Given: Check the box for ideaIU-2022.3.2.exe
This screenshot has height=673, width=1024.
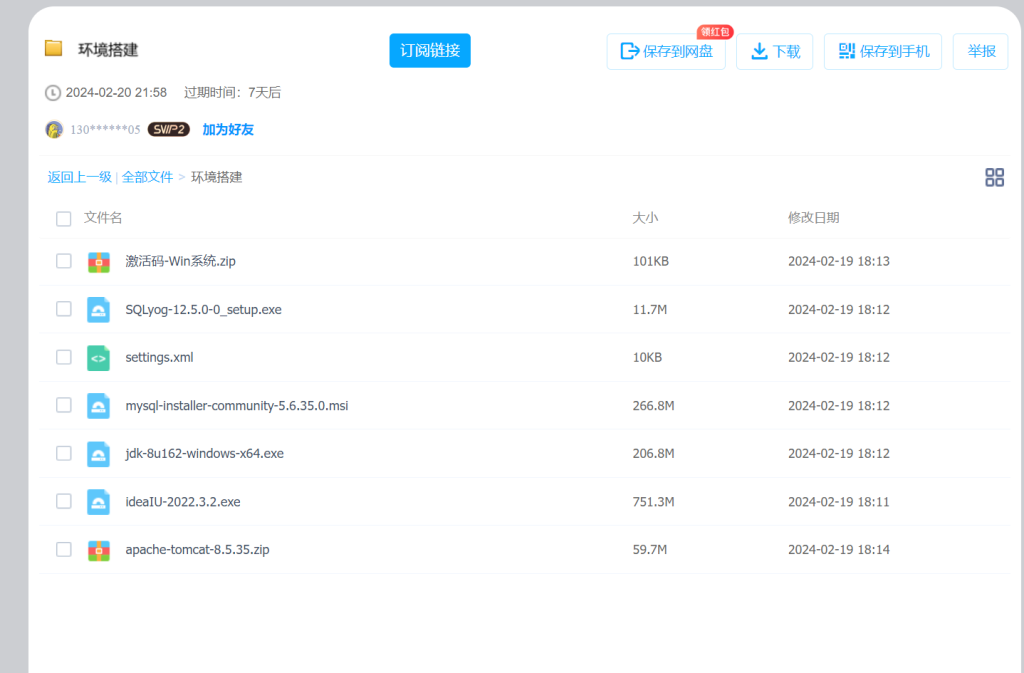Looking at the screenshot, I should [x=63, y=501].
